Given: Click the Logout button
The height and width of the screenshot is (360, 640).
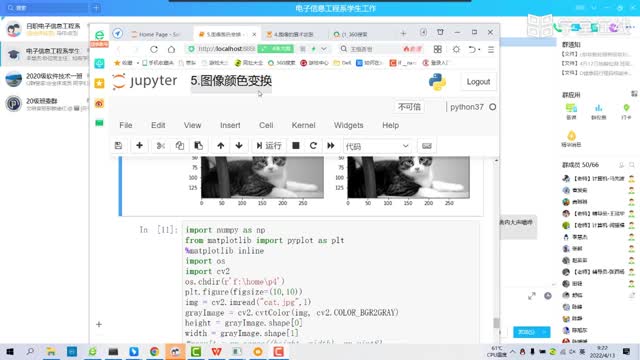Looking at the screenshot, I should tap(478, 82).
